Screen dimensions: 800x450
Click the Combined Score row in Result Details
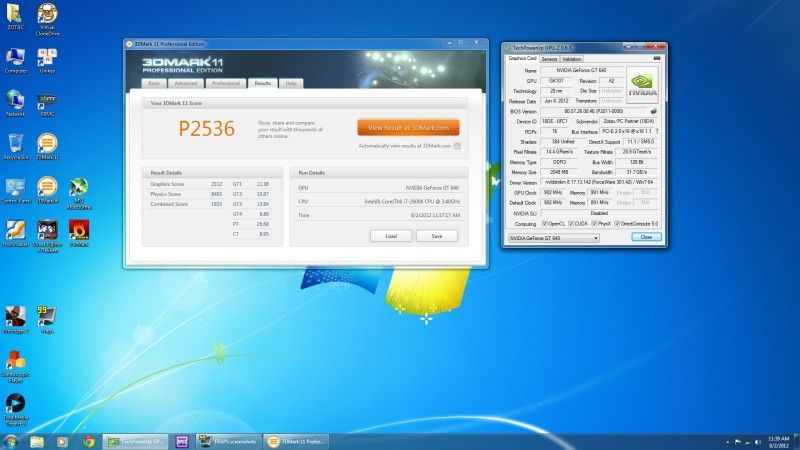pyautogui.click(x=186, y=204)
